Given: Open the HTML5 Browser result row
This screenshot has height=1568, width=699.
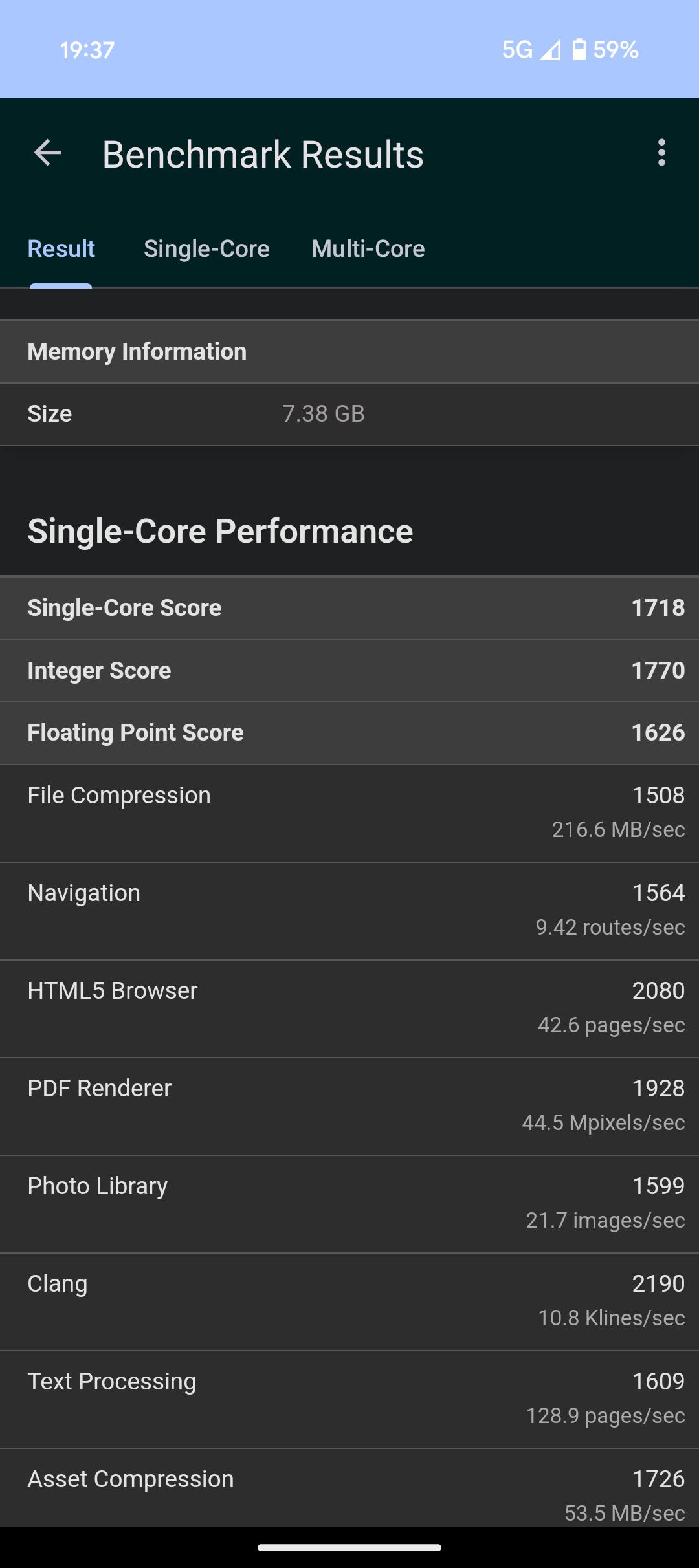Looking at the screenshot, I should tap(349, 1008).
